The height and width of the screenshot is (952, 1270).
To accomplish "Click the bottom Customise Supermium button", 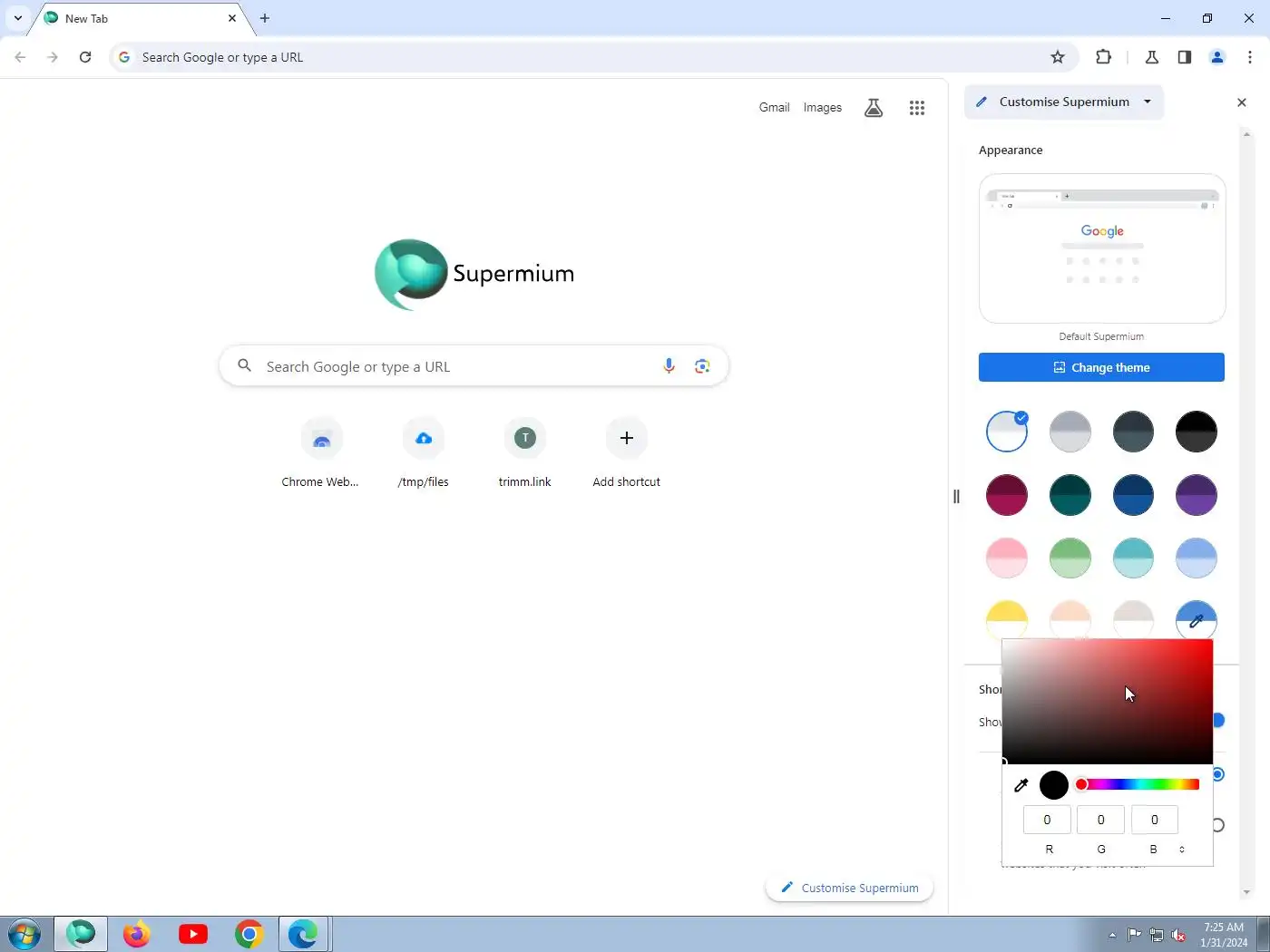I will (x=849, y=888).
